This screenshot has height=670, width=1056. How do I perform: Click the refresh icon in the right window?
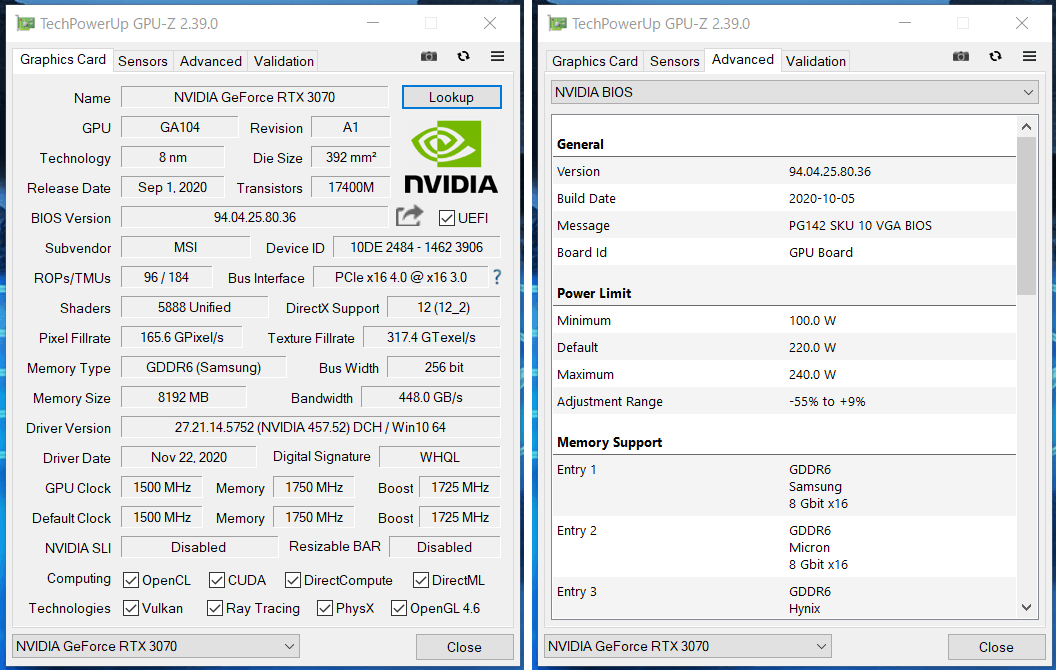(x=995, y=57)
